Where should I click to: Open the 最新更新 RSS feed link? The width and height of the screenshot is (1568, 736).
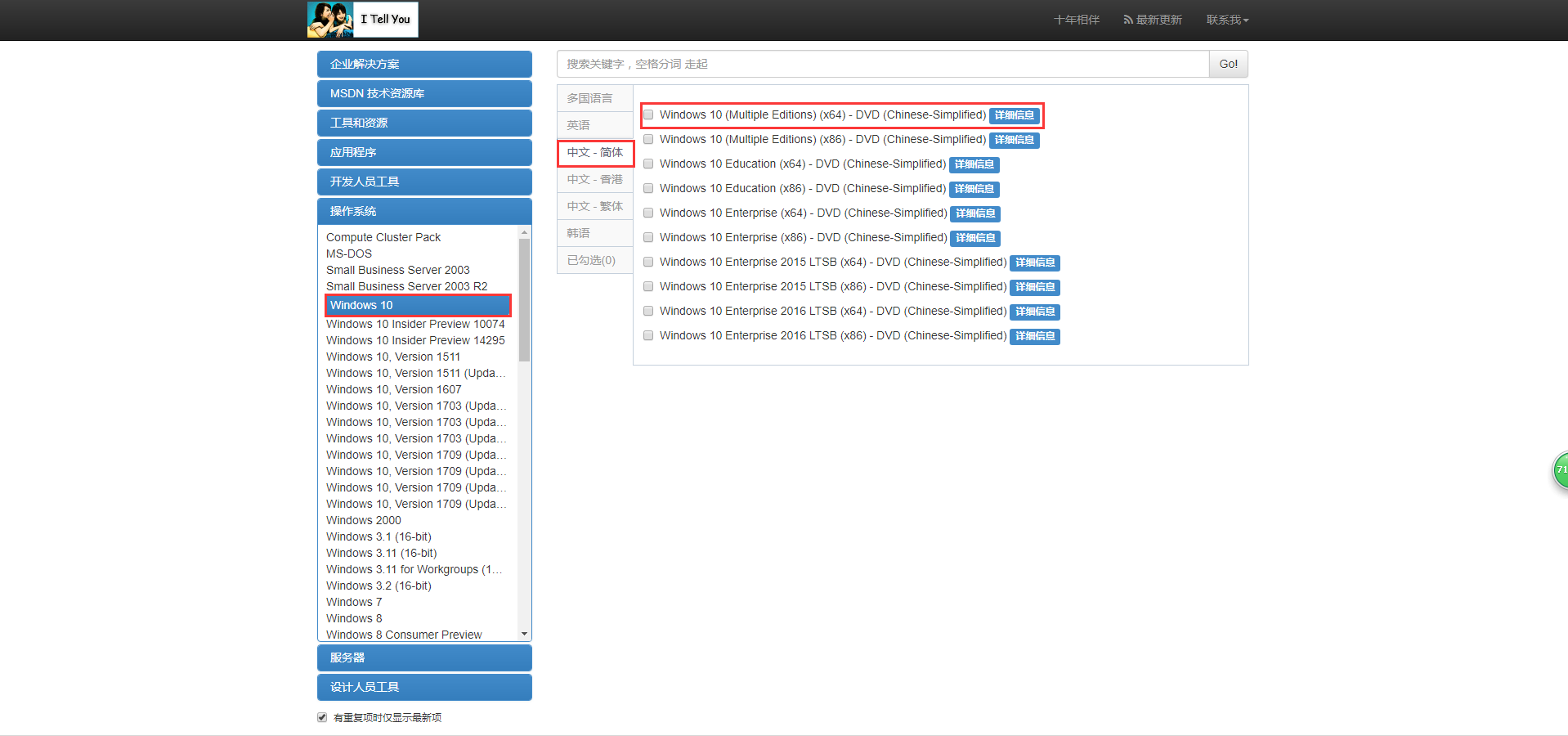click(x=1153, y=20)
